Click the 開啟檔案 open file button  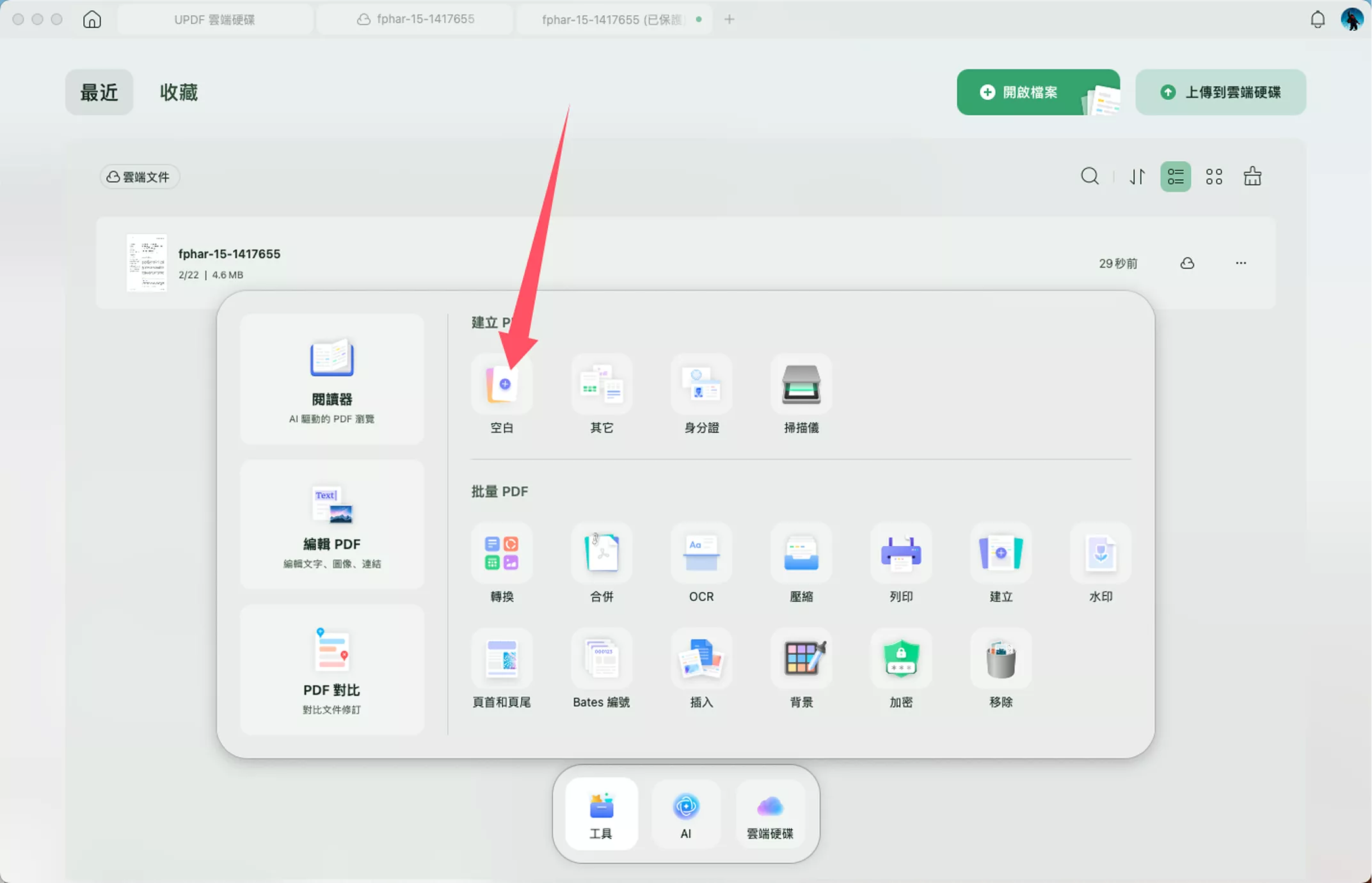click(x=1038, y=92)
